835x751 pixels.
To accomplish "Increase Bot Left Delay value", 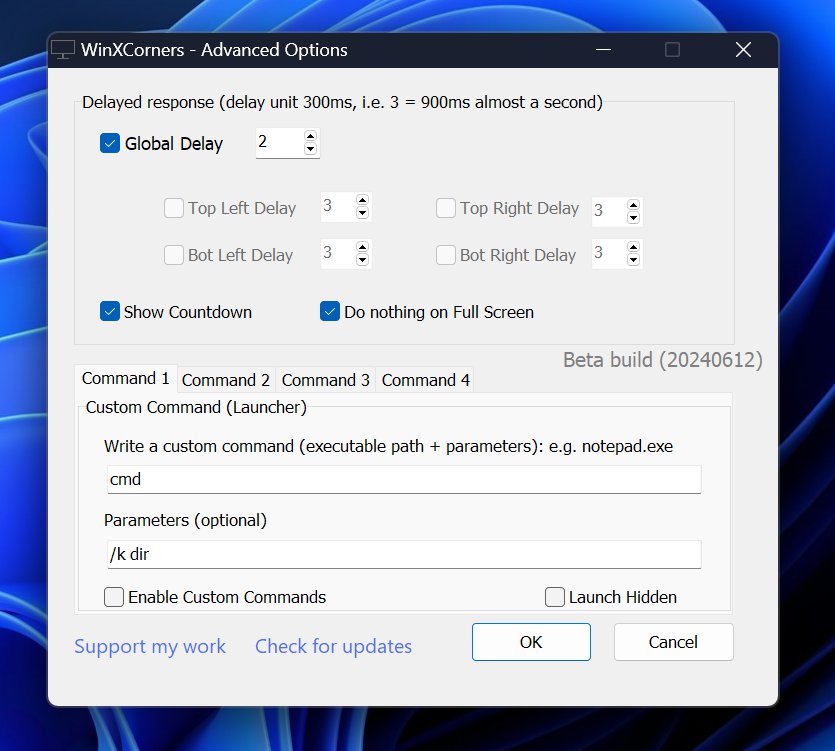I will 363,247.
